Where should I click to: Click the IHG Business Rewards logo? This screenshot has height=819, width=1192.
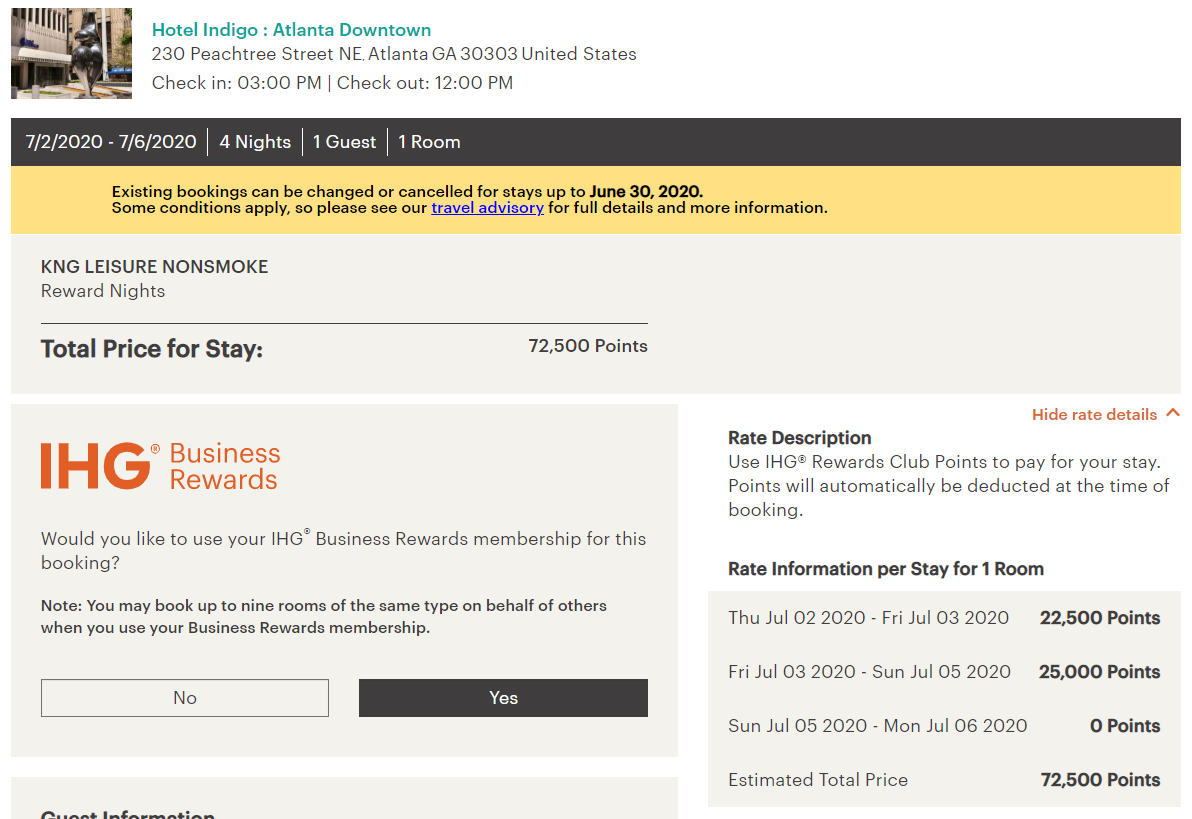(160, 465)
